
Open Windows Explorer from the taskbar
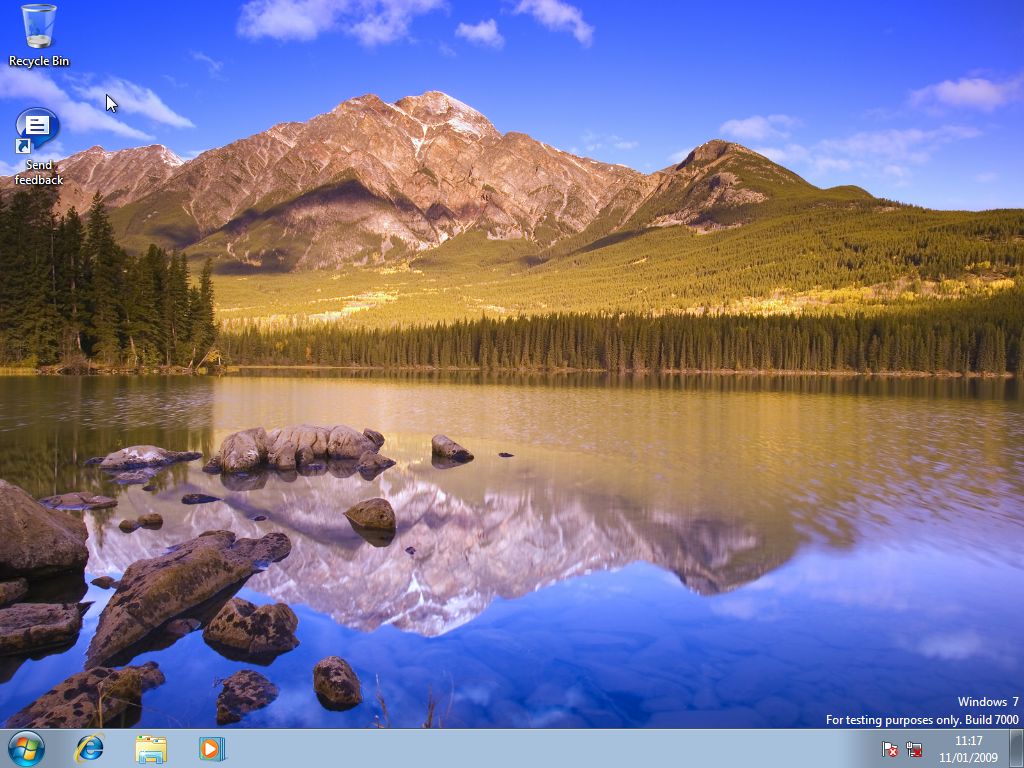point(151,748)
